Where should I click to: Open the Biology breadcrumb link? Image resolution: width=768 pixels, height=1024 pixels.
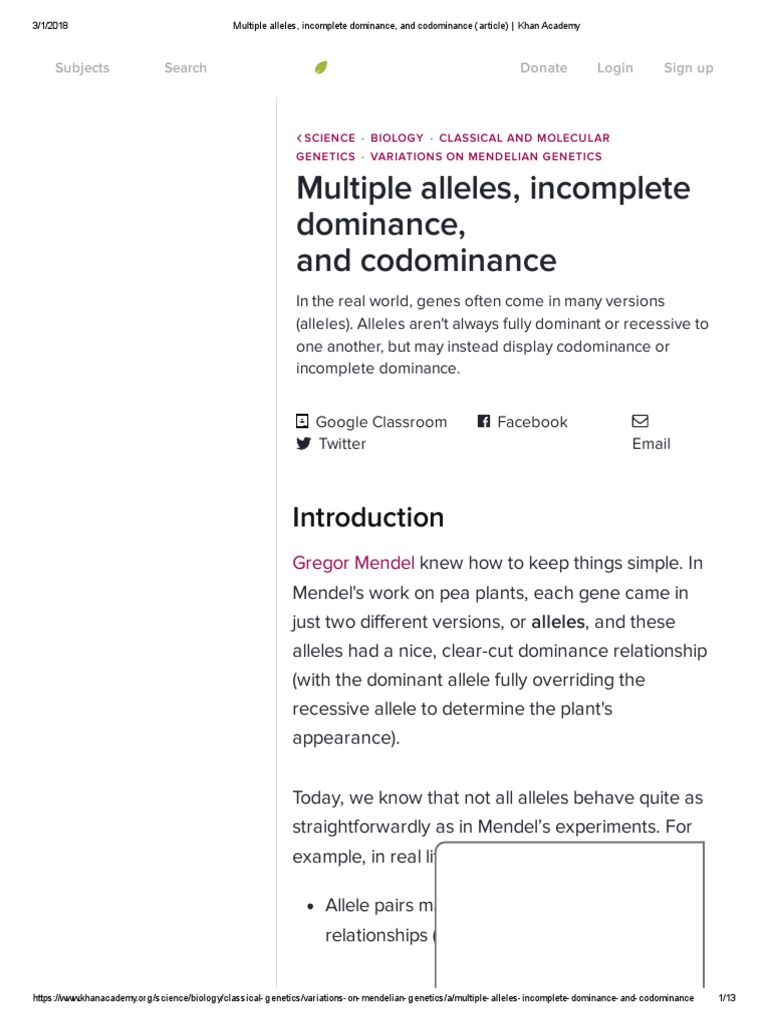point(397,138)
